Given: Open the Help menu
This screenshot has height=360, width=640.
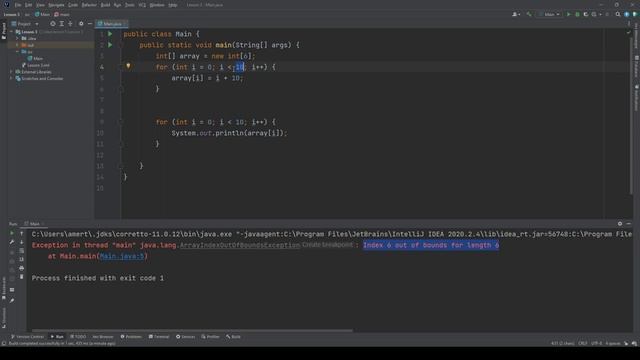Looking at the screenshot, I should pyautogui.click(x=173, y=5).
